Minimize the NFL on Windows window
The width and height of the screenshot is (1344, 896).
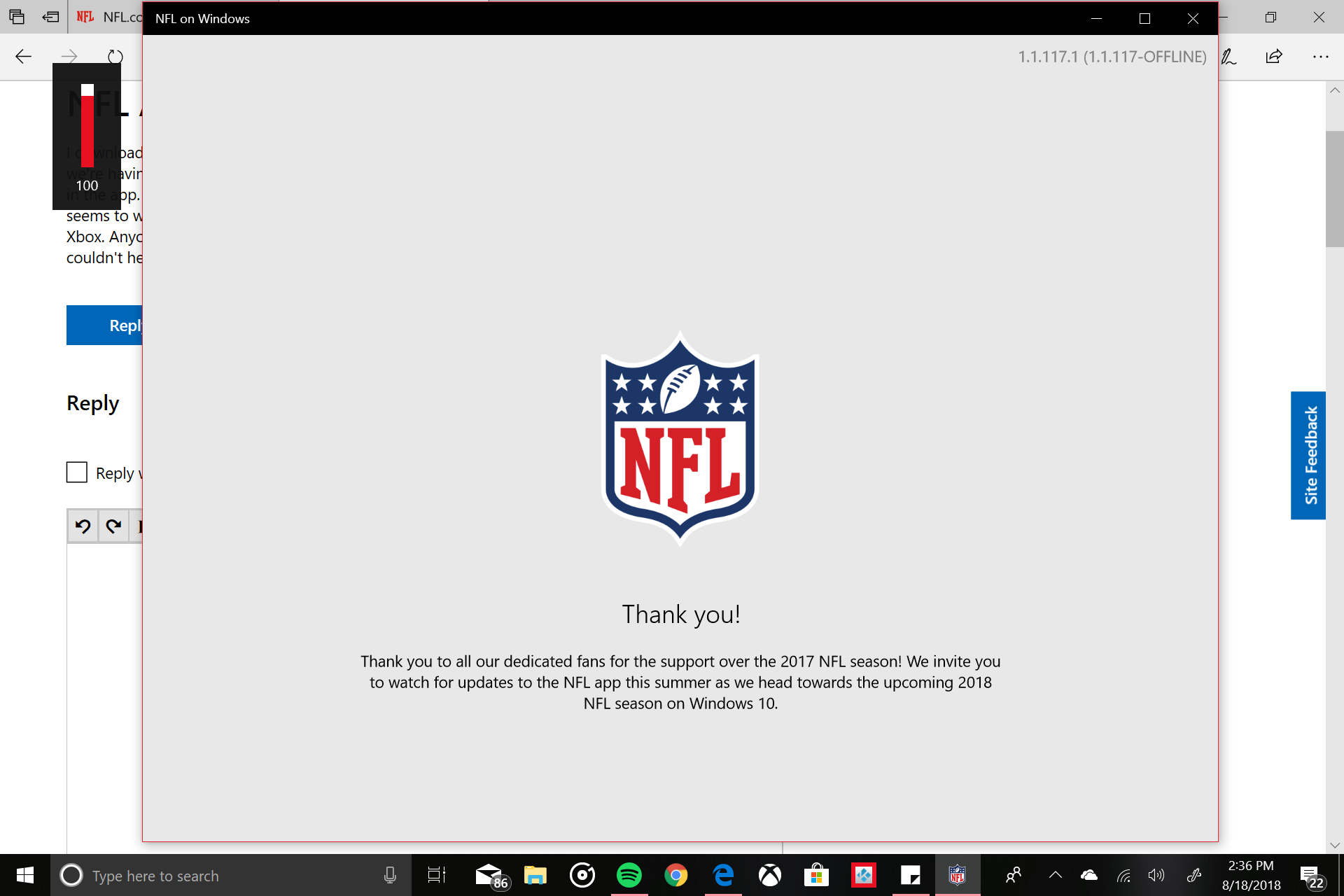click(x=1096, y=19)
